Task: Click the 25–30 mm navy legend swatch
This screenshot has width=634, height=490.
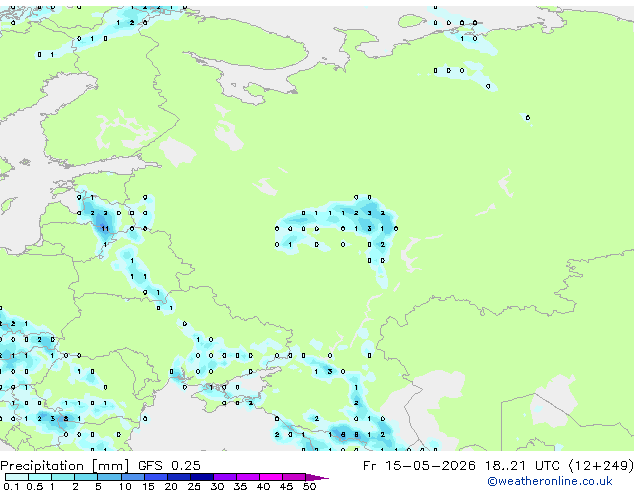Action: [x=202, y=477]
